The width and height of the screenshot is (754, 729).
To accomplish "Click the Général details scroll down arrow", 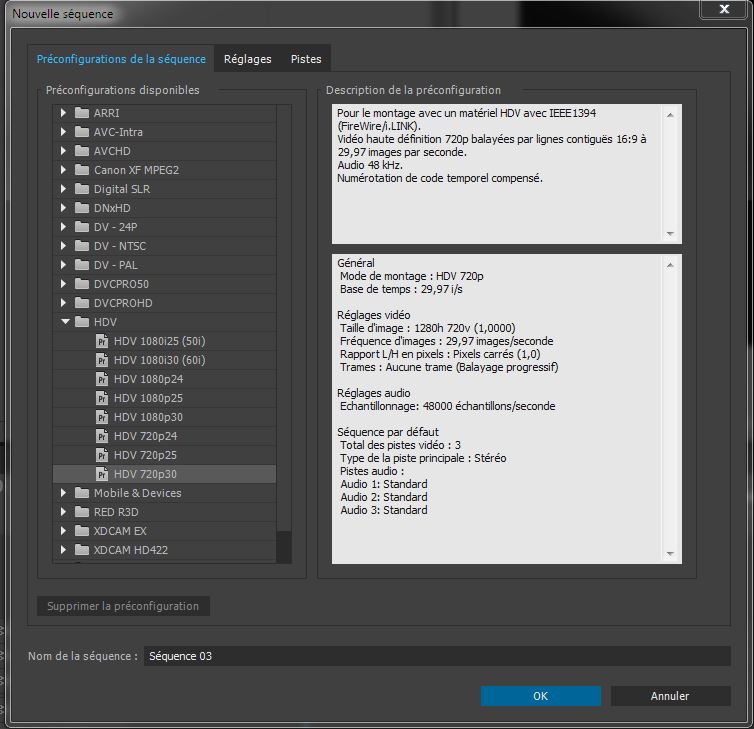I will pyautogui.click(x=670, y=554).
